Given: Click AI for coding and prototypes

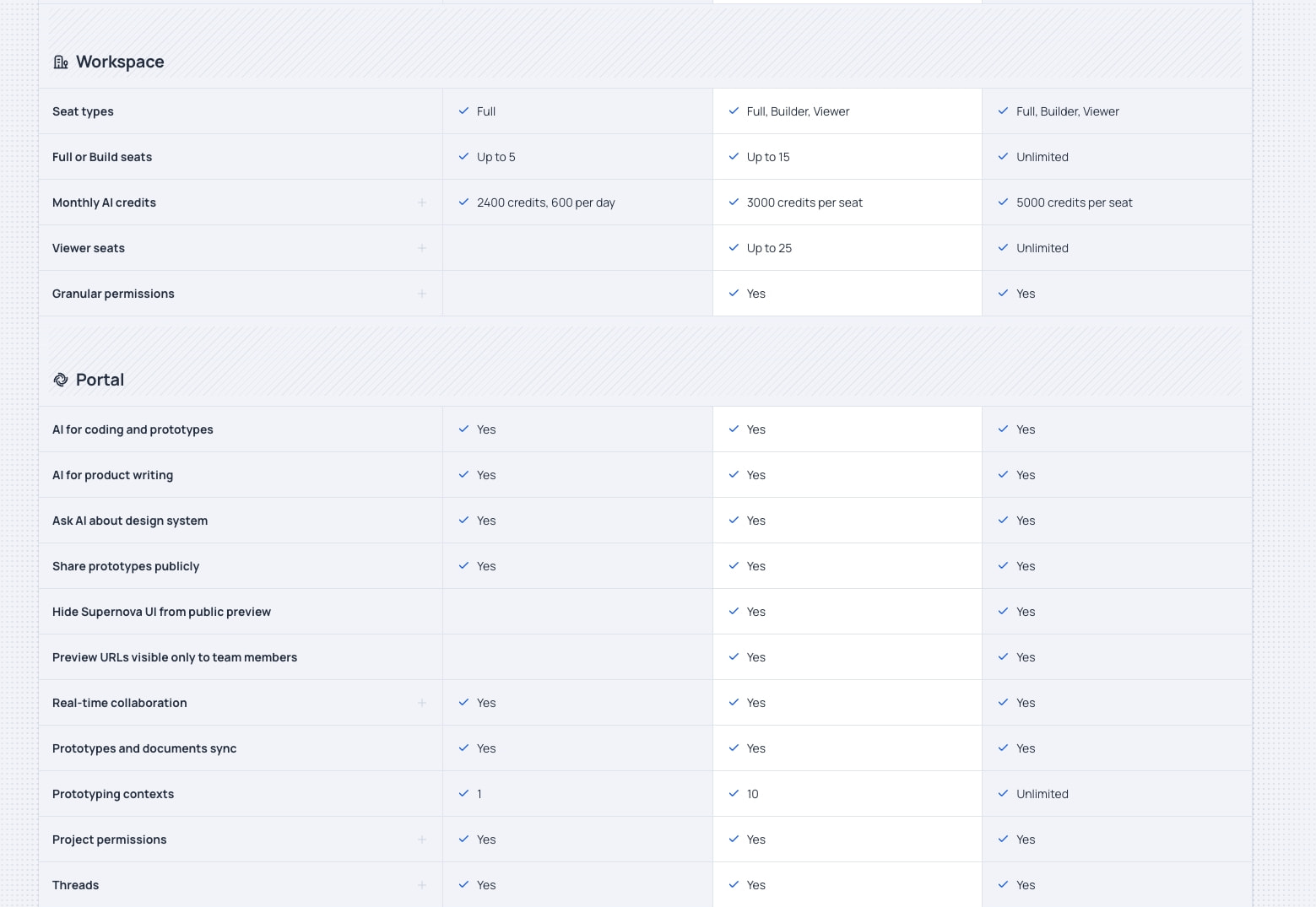Looking at the screenshot, I should (x=133, y=429).
